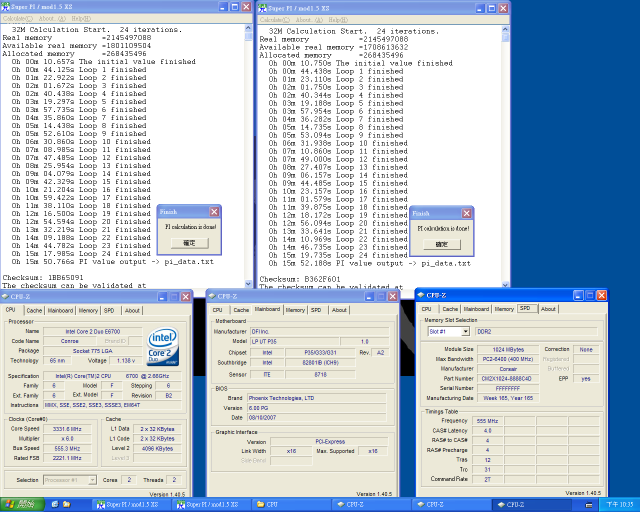640x512 pixels.
Task: Click the right Super PI checksum line B362F601
Action: pos(300,279)
